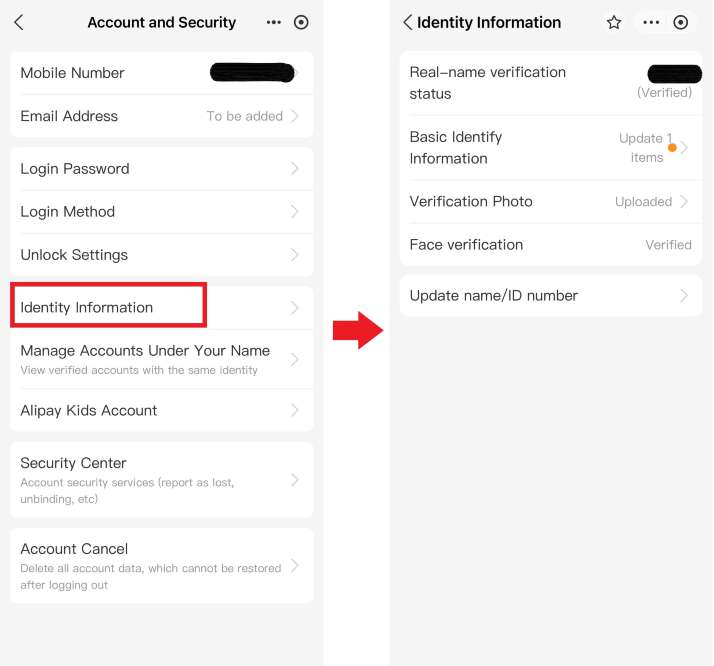Open Email Address To be added row
The height and width of the screenshot is (666, 714).
162,116
